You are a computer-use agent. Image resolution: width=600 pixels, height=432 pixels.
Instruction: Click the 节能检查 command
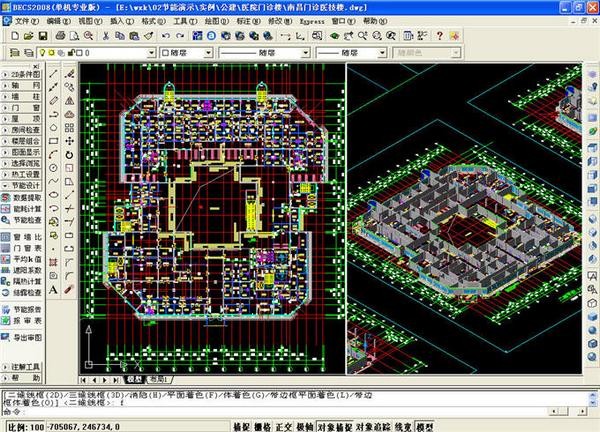(22, 220)
